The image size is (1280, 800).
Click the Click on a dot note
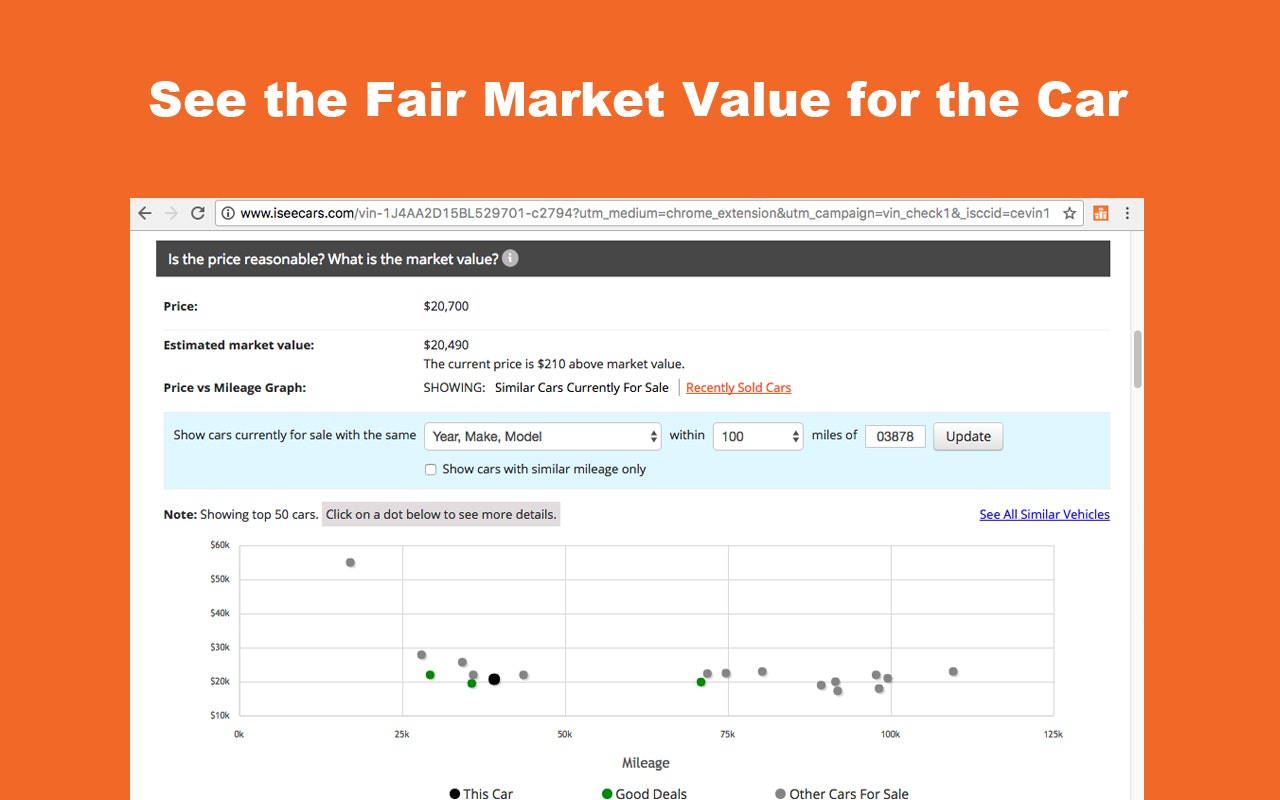point(441,514)
